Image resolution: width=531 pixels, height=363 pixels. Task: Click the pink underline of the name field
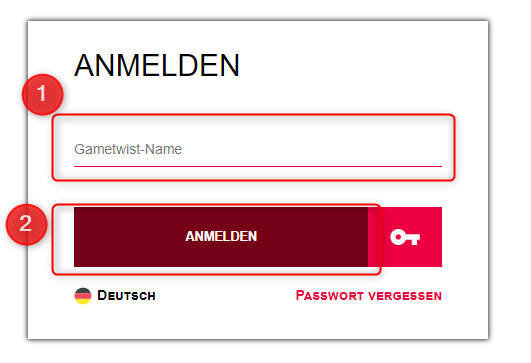coord(258,166)
